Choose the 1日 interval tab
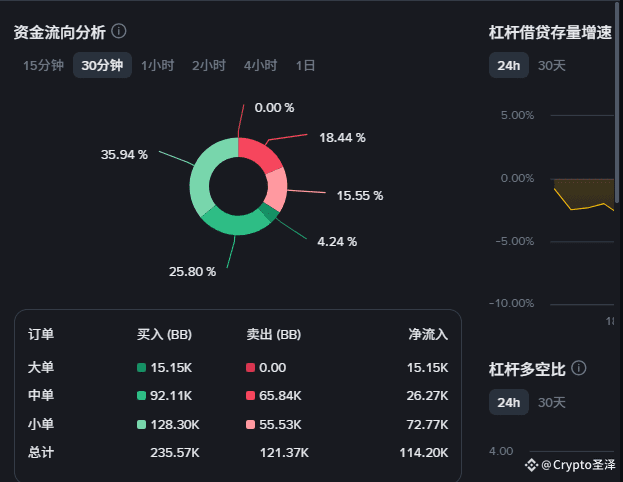The height and width of the screenshot is (482, 623). click(306, 65)
